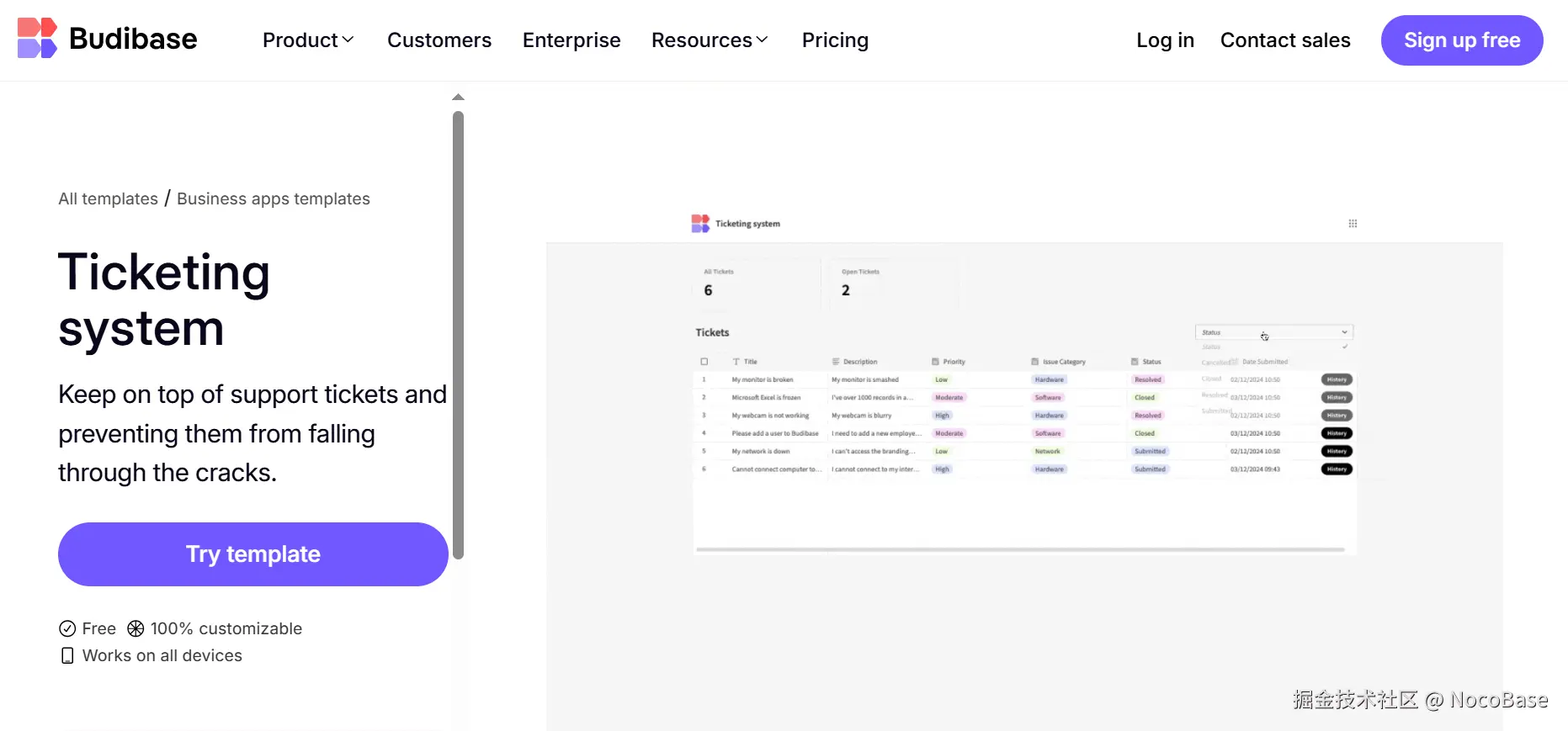The width and height of the screenshot is (1568, 731).
Task: Click the horizontal scrollbar under the tickets table
Action: 1020,549
